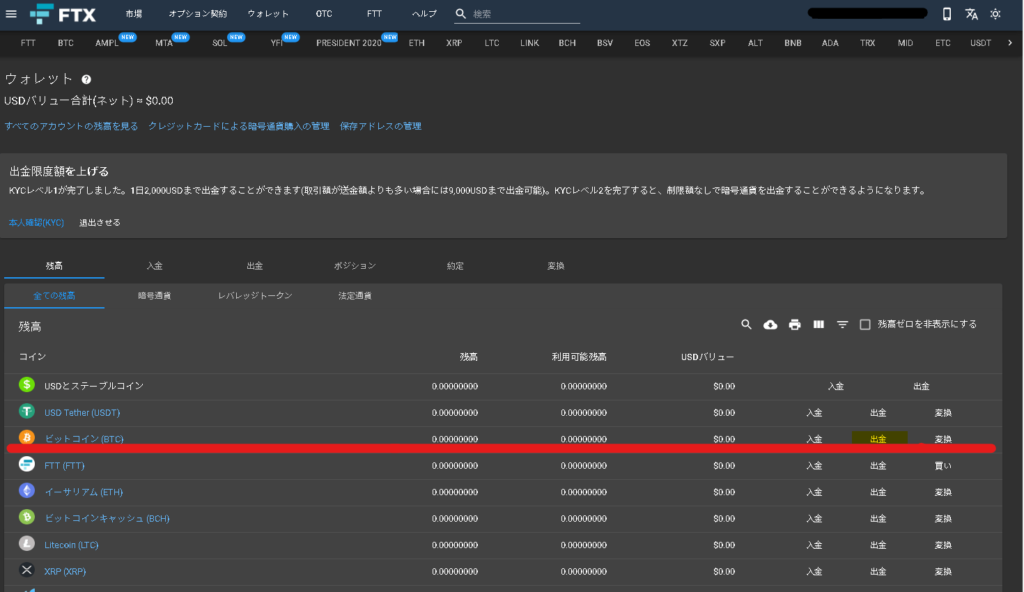1024x592 pixels.
Task: Open the ウォレット menu
Action: tap(268, 14)
